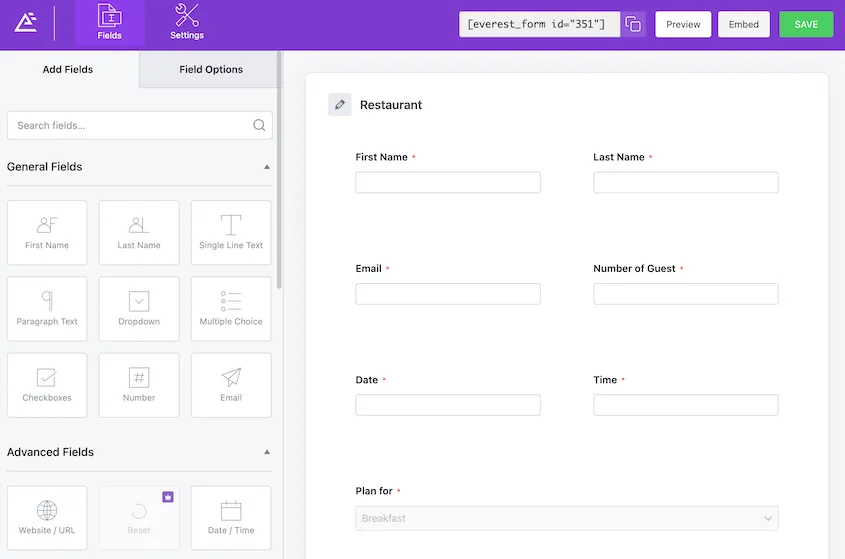Add a Number field
Screen dimensions: 845x559
click(x=139, y=385)
